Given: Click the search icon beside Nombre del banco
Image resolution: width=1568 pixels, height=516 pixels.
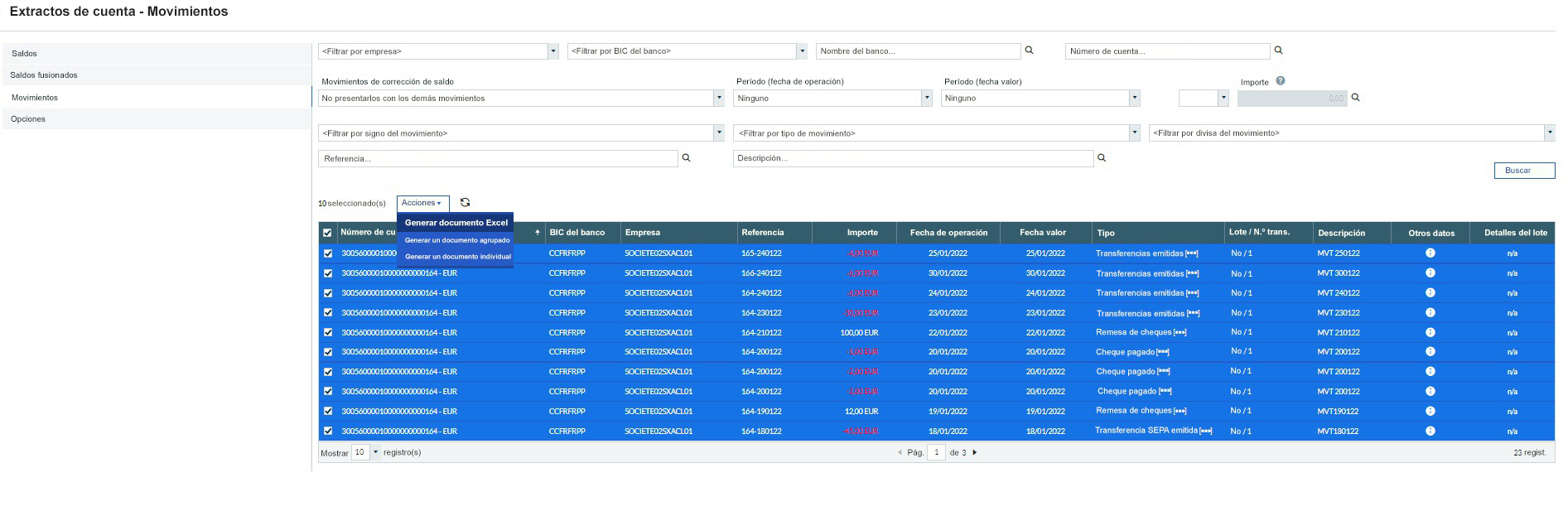Looking at the screenshot, I should coord(1029,51).
